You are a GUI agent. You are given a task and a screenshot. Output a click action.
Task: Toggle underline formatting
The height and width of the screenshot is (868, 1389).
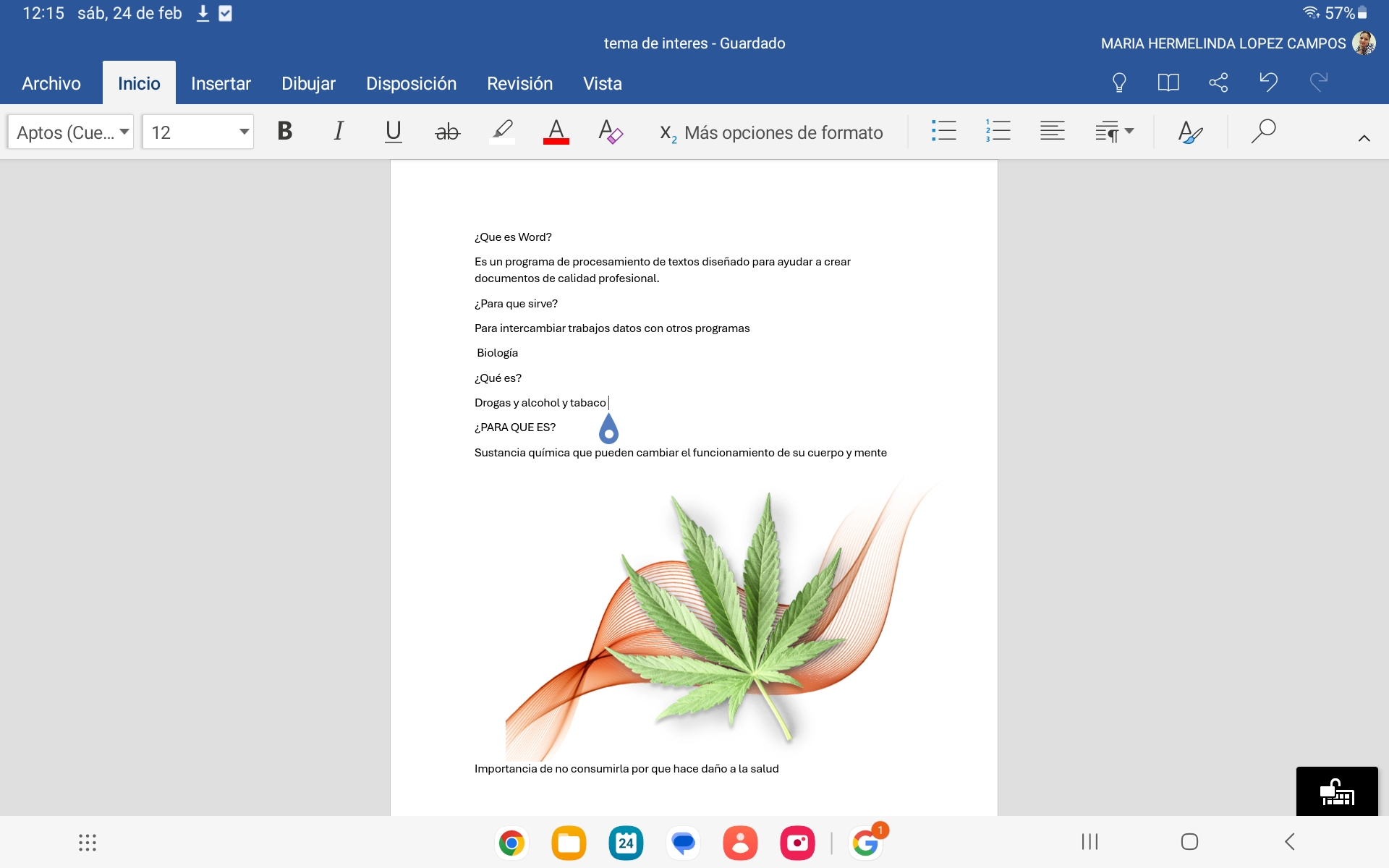(x=393, y=132)
